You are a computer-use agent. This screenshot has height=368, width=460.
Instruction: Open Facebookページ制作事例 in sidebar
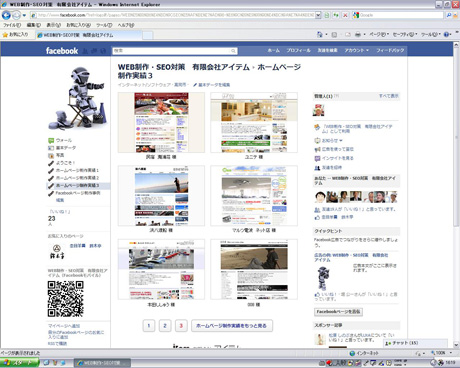[x=78, y=193]
